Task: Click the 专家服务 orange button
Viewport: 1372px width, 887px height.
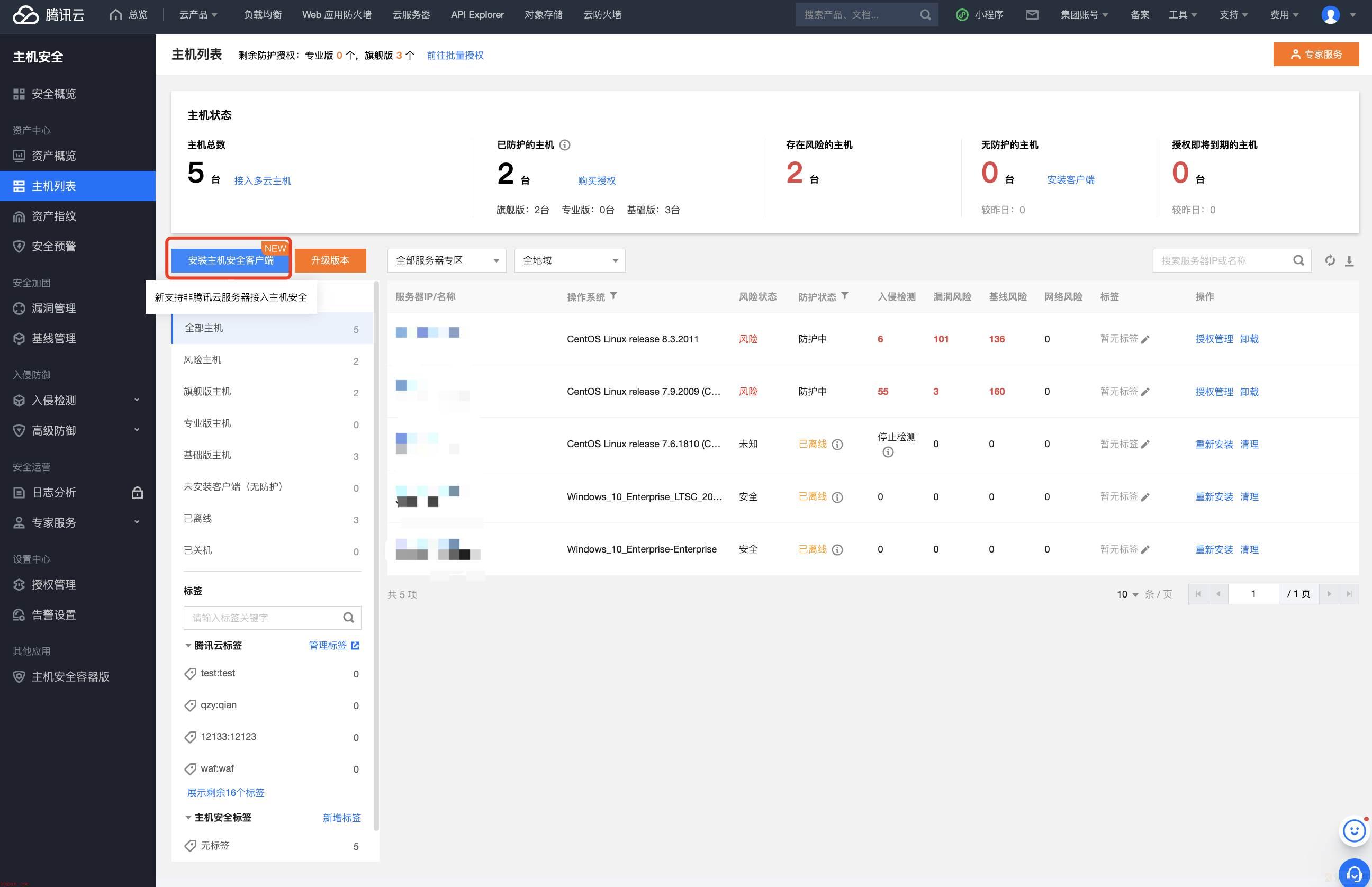Action: tap(1316, 54)
